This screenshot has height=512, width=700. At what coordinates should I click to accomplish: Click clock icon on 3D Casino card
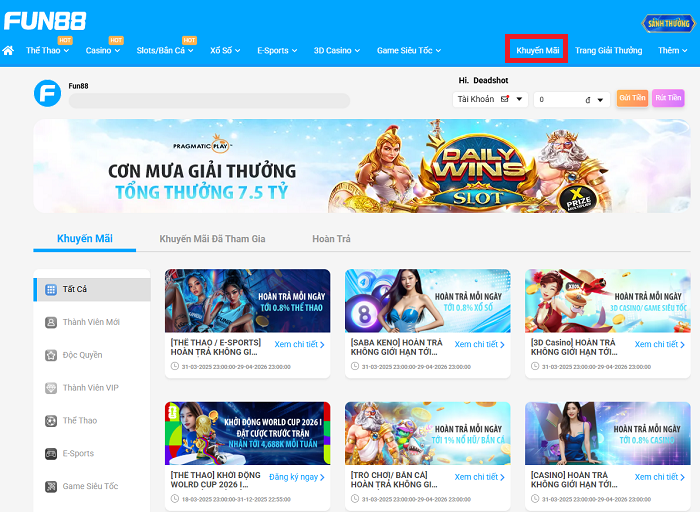tap(535, 366)
